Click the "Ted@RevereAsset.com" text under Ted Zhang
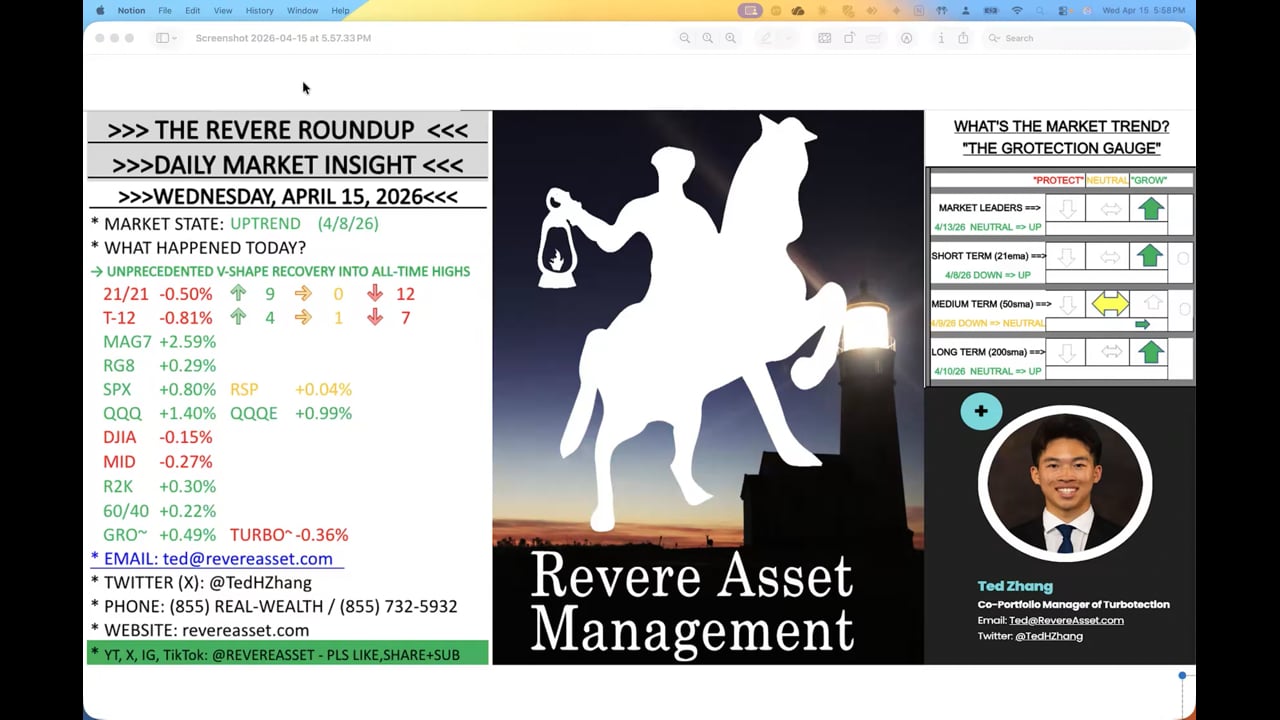 pos(1066,620)
